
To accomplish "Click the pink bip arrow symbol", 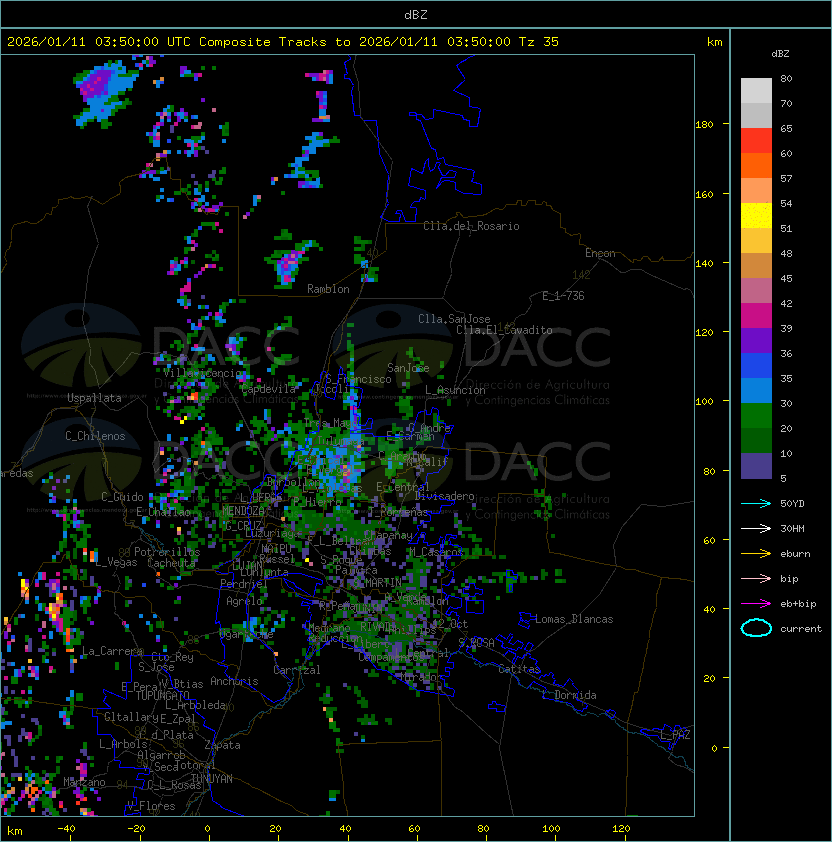I will [x=756, y=578].
